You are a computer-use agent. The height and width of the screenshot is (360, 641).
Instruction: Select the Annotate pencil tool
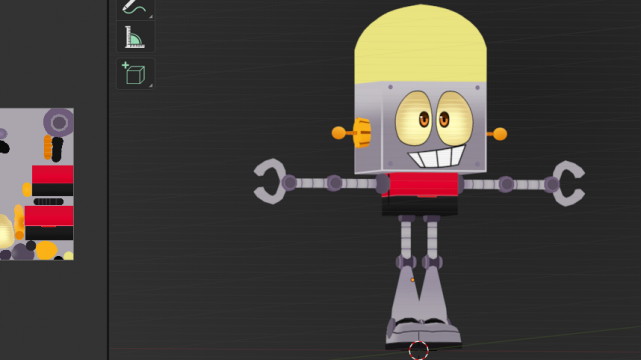[x=136, y=8]
